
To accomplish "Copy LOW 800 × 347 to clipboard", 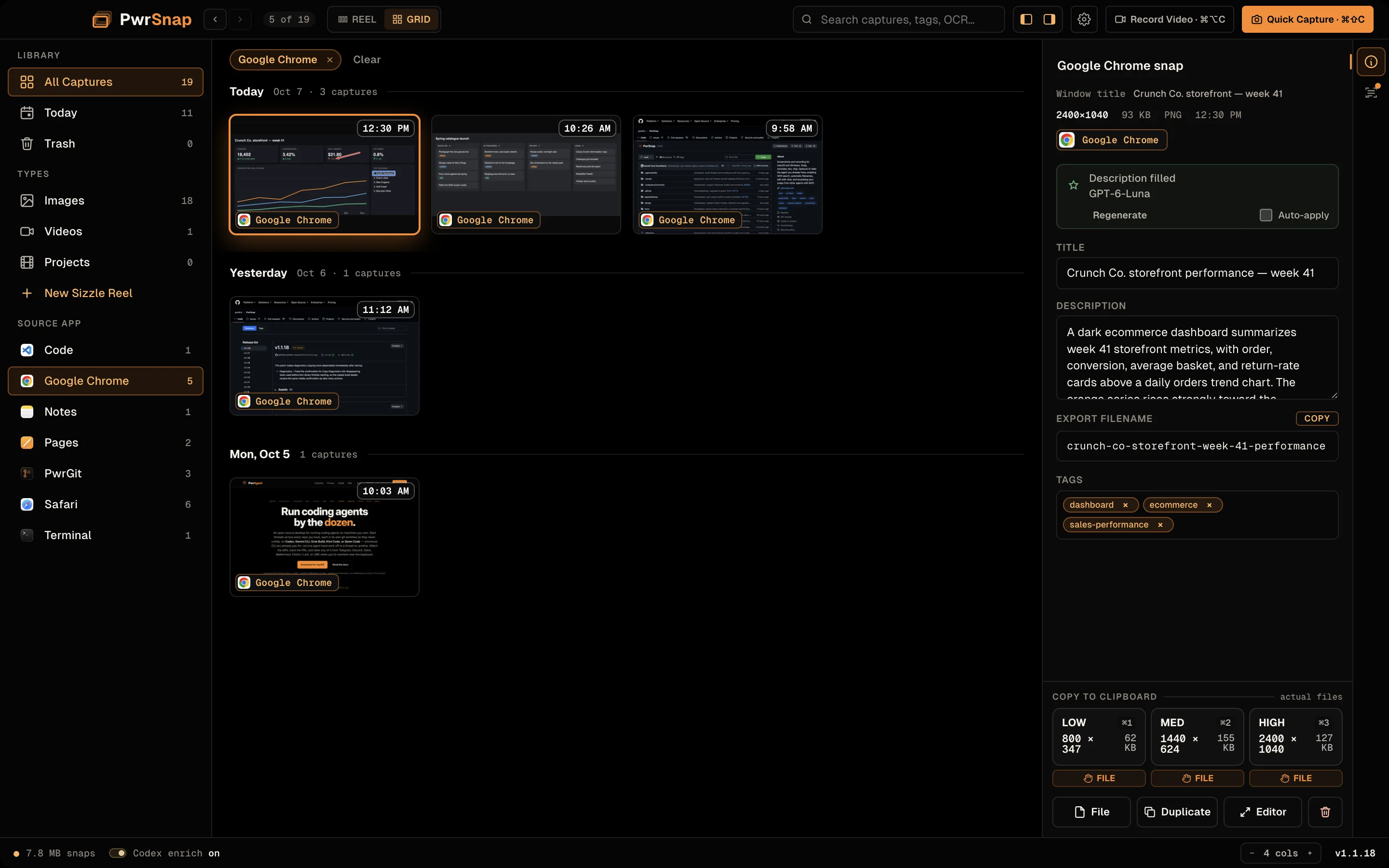I will 1099,736.
